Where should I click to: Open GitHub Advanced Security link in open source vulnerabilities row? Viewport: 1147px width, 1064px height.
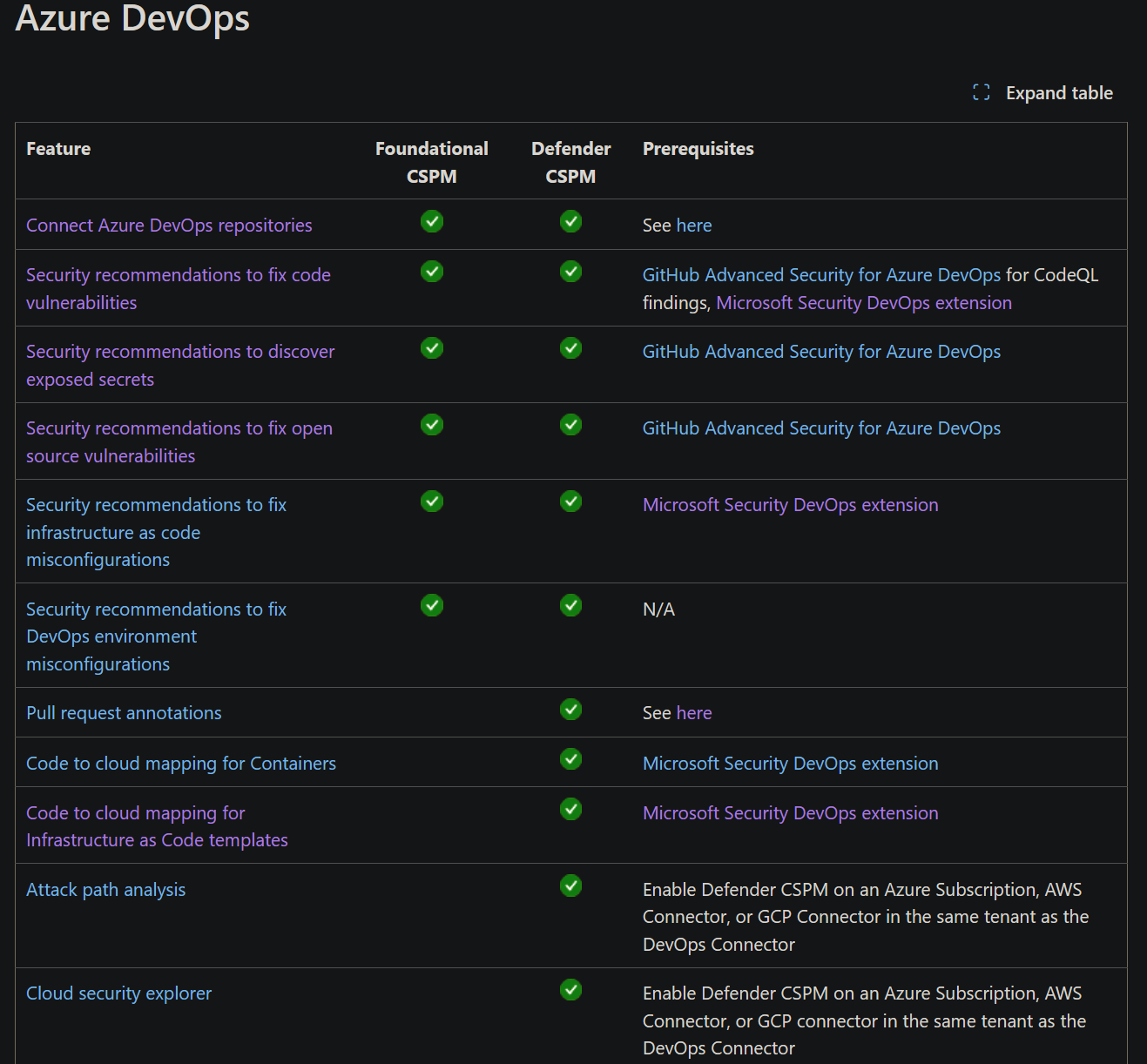pyautogui.click(x=821, y=428)
